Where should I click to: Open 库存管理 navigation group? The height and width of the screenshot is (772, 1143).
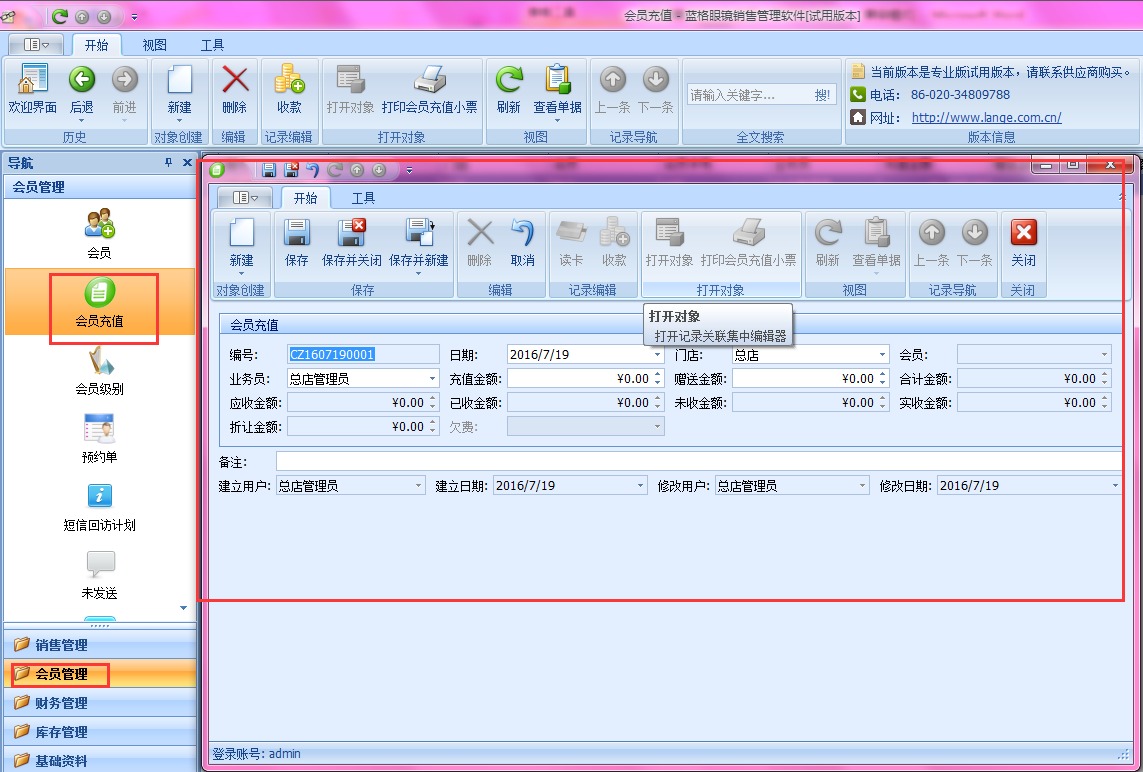pos(100,732)
